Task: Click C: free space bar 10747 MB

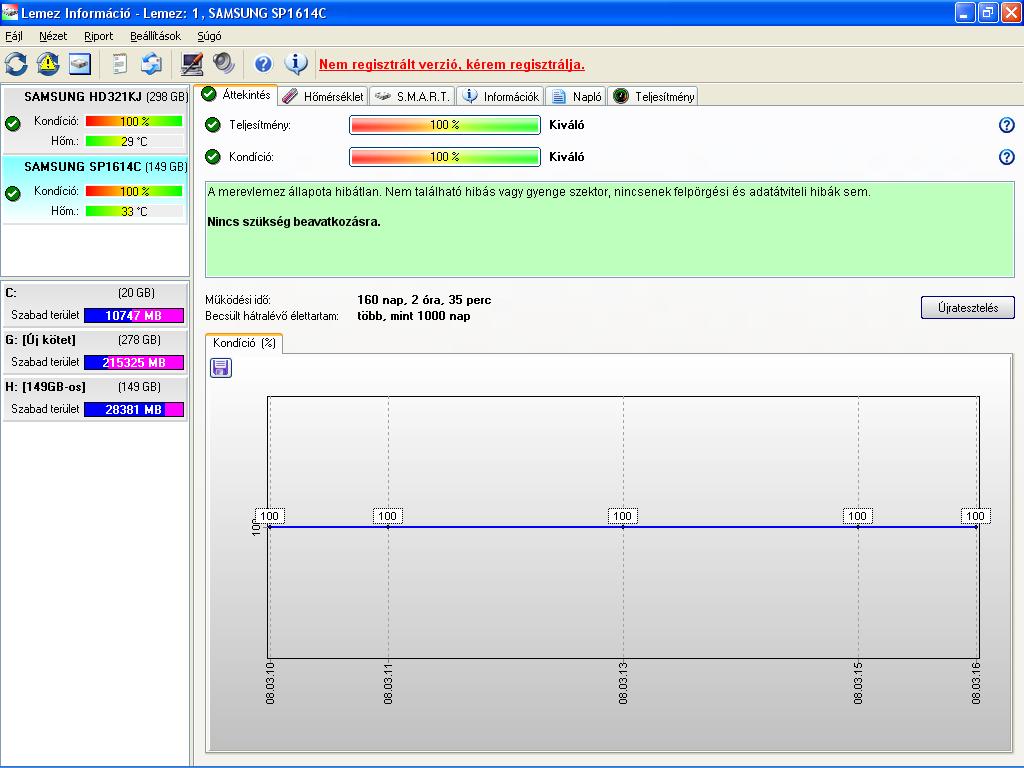Action: [x=134, y=315]
